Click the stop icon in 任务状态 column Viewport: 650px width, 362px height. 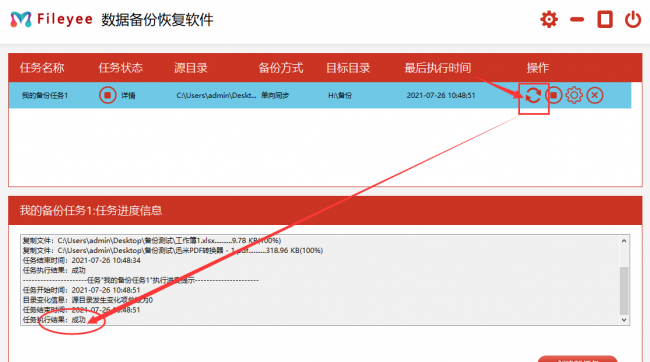click(x=107, y=95)
